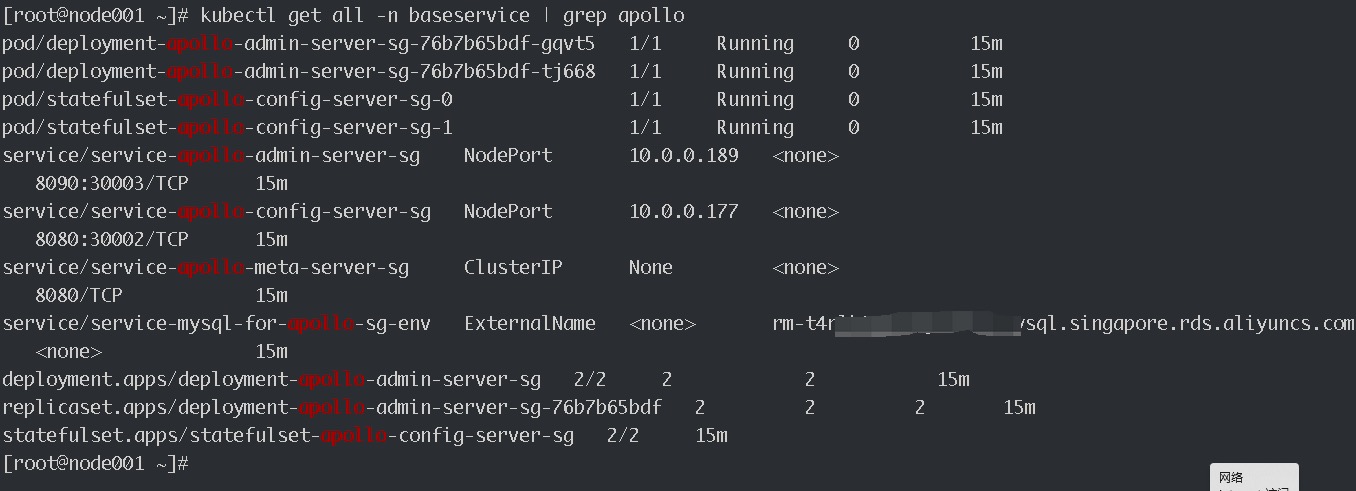1356x491 pixels.
Task: Click the service-mysql-for-apollo-sg-env service name
Action: coord(216,323)
